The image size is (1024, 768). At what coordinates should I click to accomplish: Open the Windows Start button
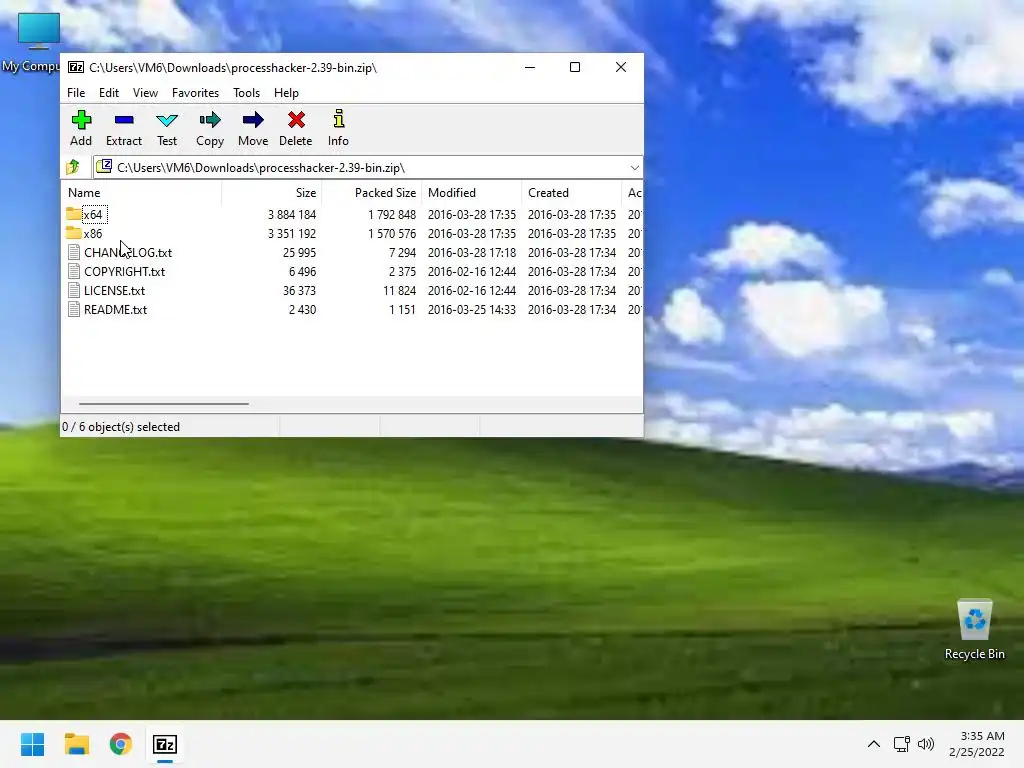(33, 744)
